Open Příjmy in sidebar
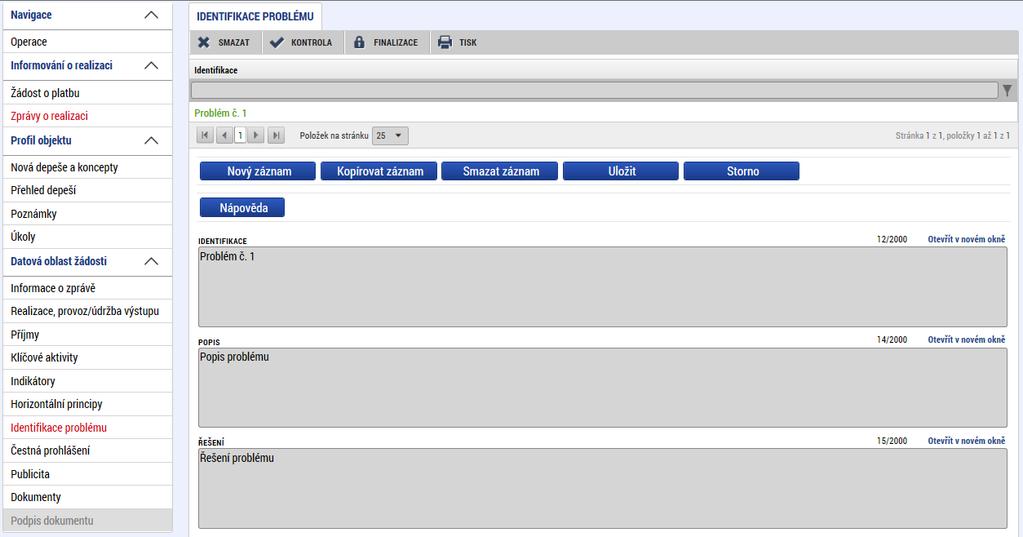This screenshot has height=537, width=1023. pyautogui.click(x=87, y=334)
